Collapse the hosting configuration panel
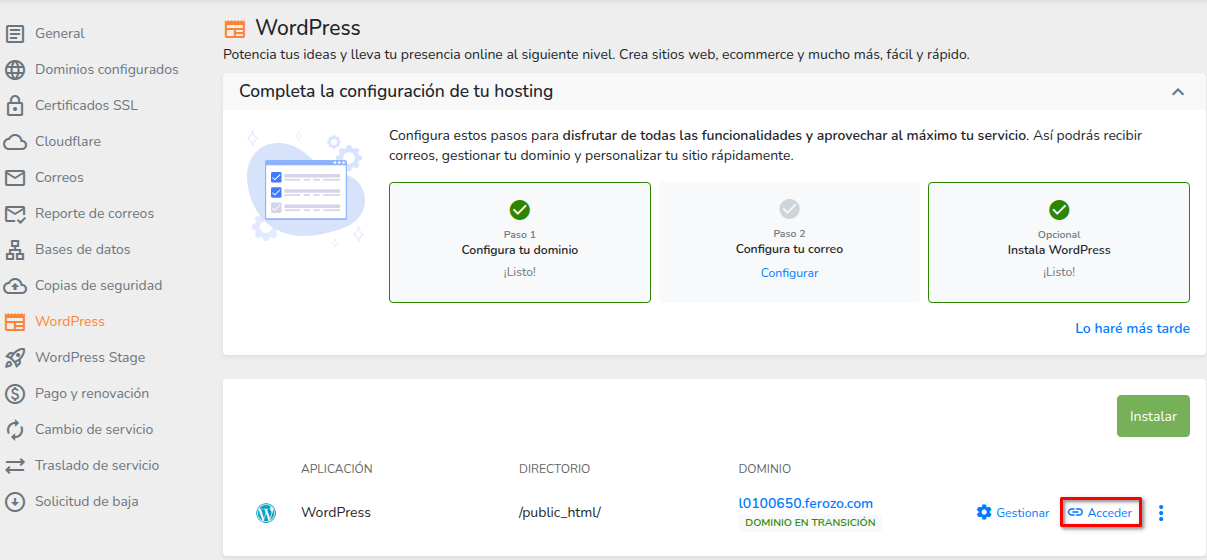 pos(1178,92)
